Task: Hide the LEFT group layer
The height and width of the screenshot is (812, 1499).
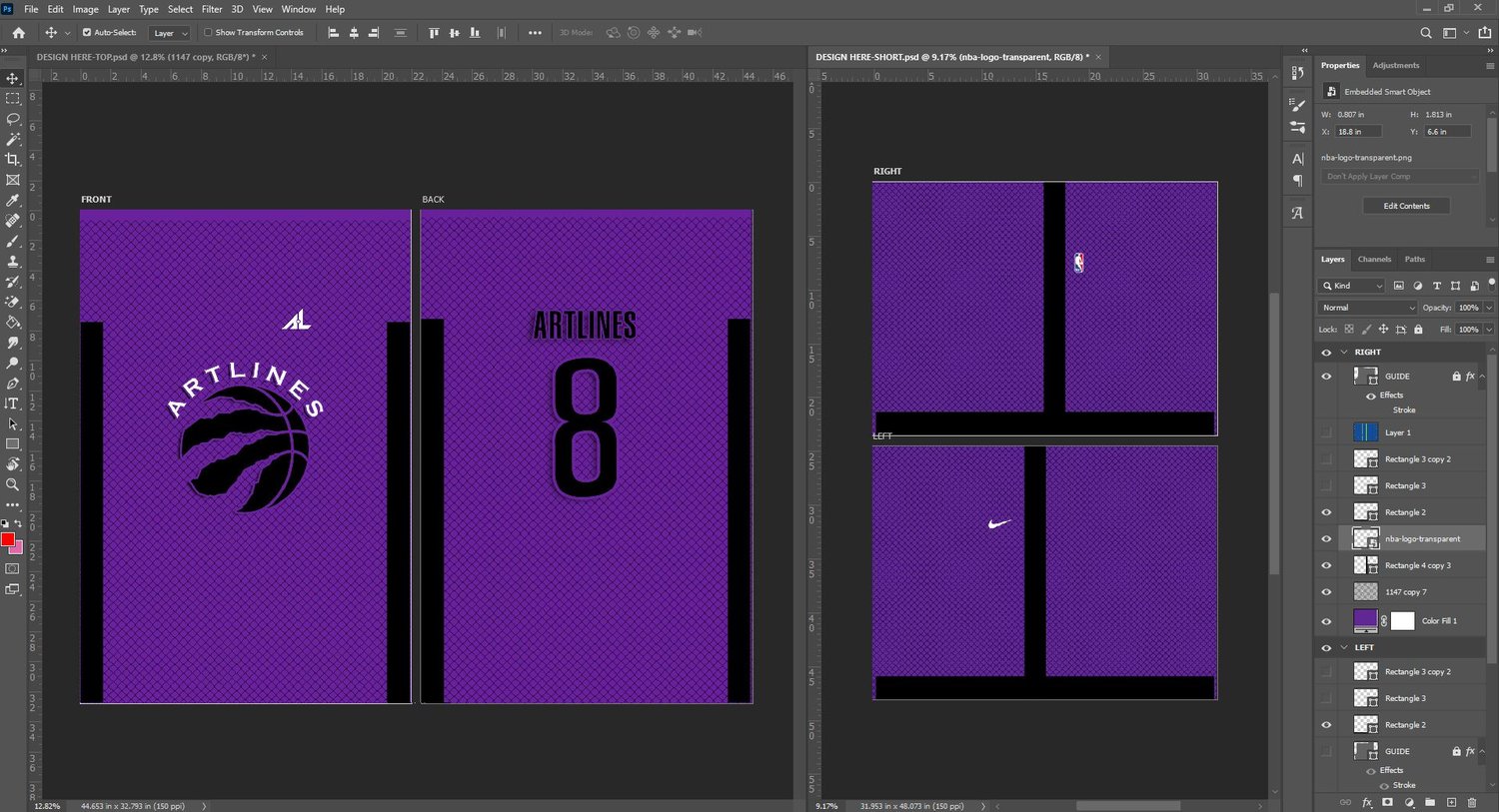Action: tap(1326, 648)
